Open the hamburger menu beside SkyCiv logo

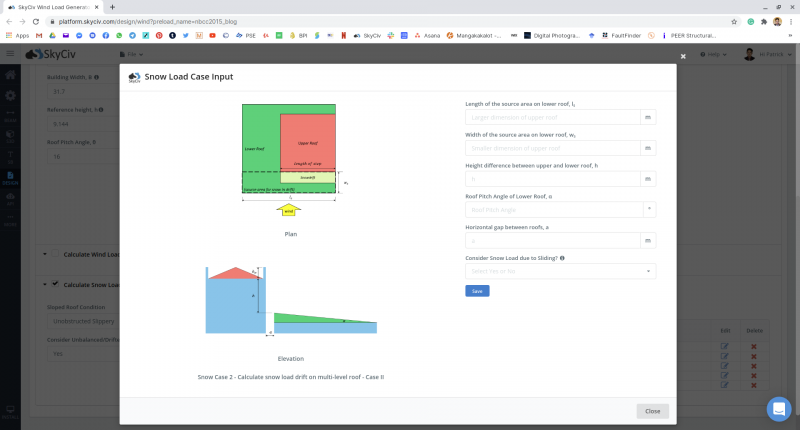point(10,53)
